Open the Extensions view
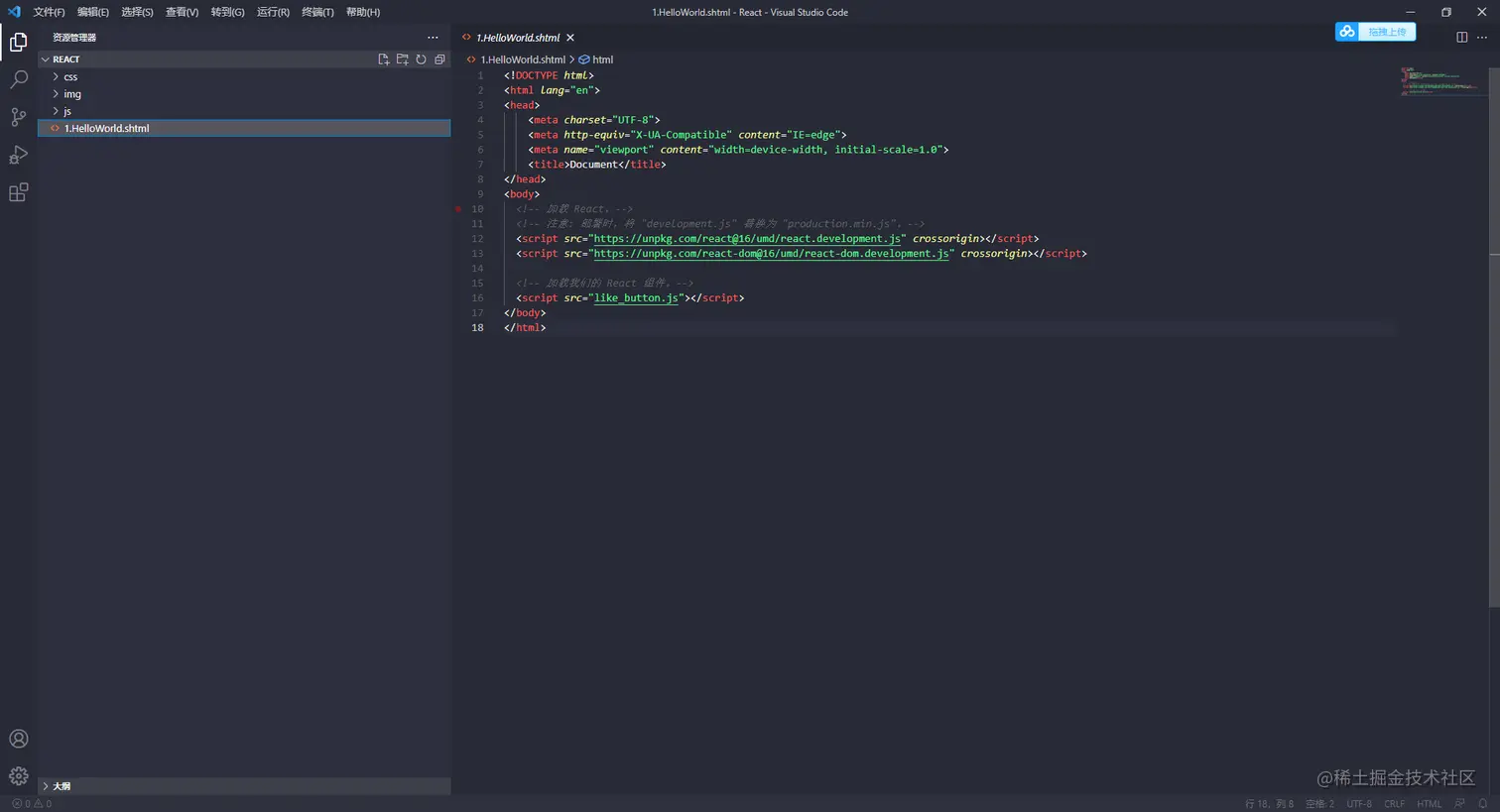 [x=18, y=192]
